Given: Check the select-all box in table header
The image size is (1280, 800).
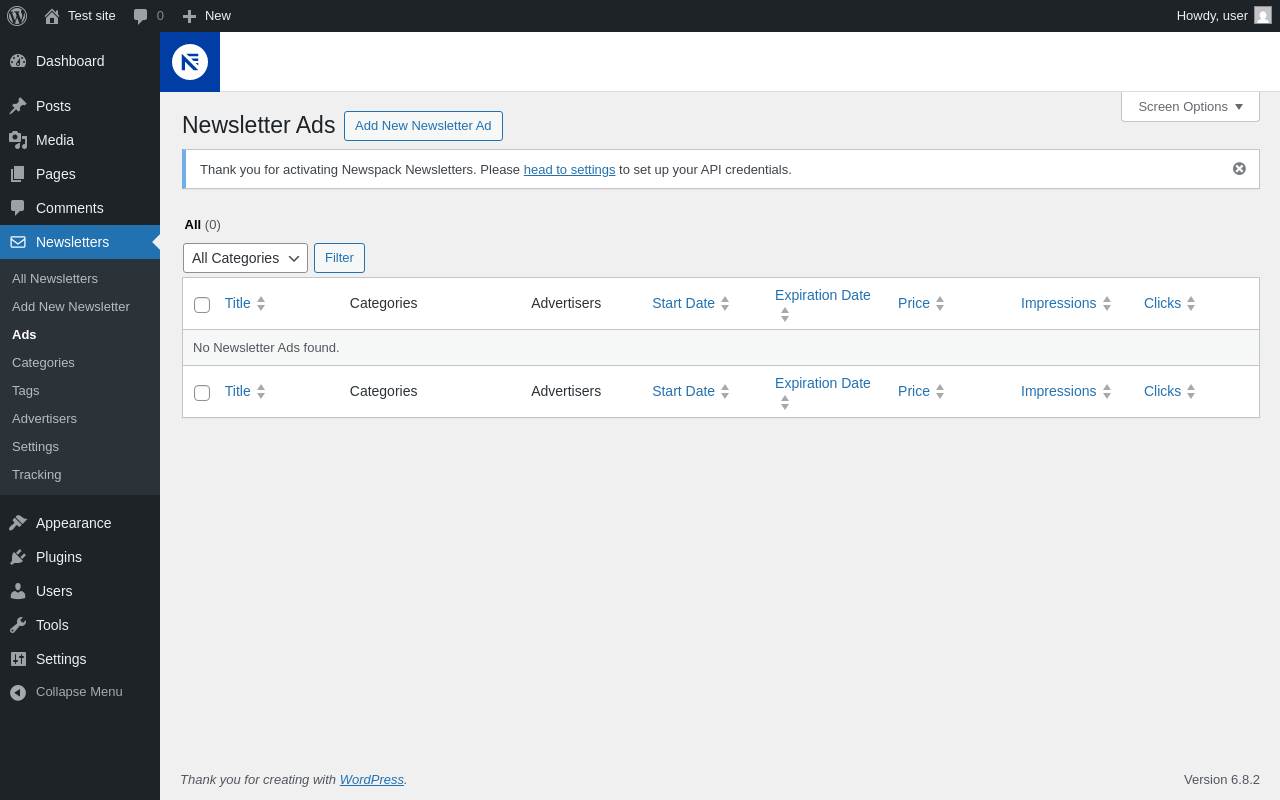Looking at the screenshot, I should coord(202,305).
